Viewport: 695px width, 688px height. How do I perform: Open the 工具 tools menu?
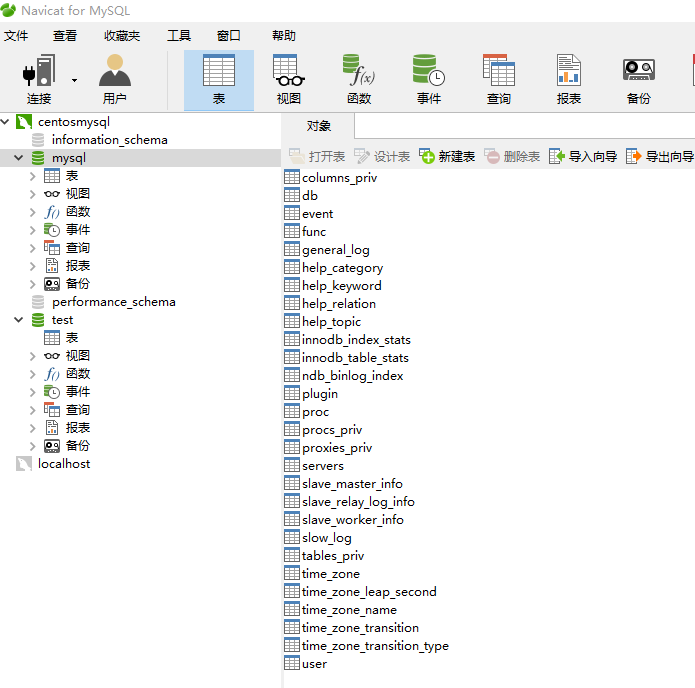click(179, 35)
